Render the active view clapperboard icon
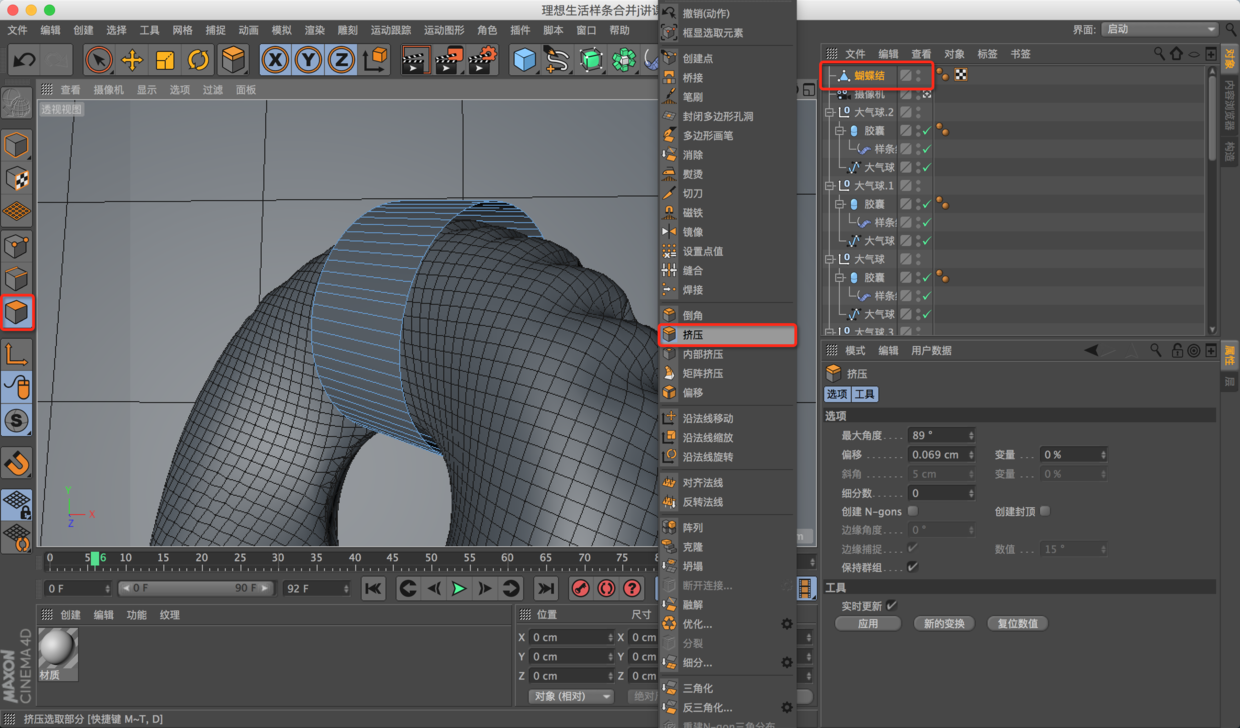The image size is (1240, 728). (x=415, y=60)
